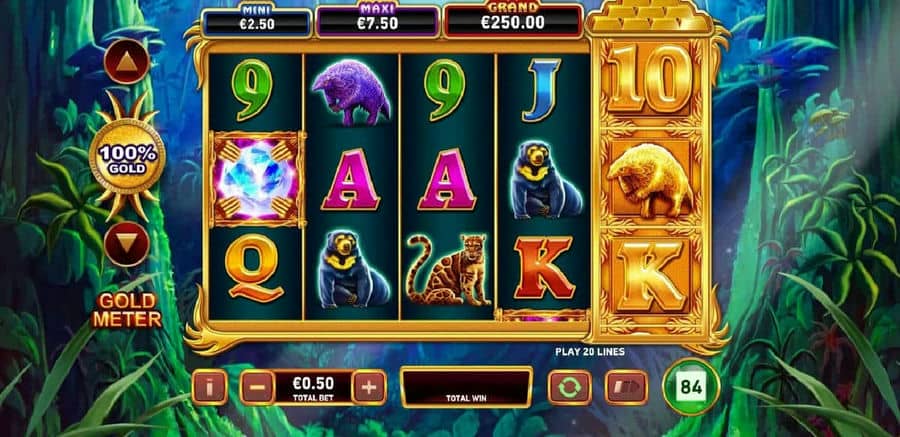Select the Mini jackpot €2.50 panel

(x=257, y=21)
